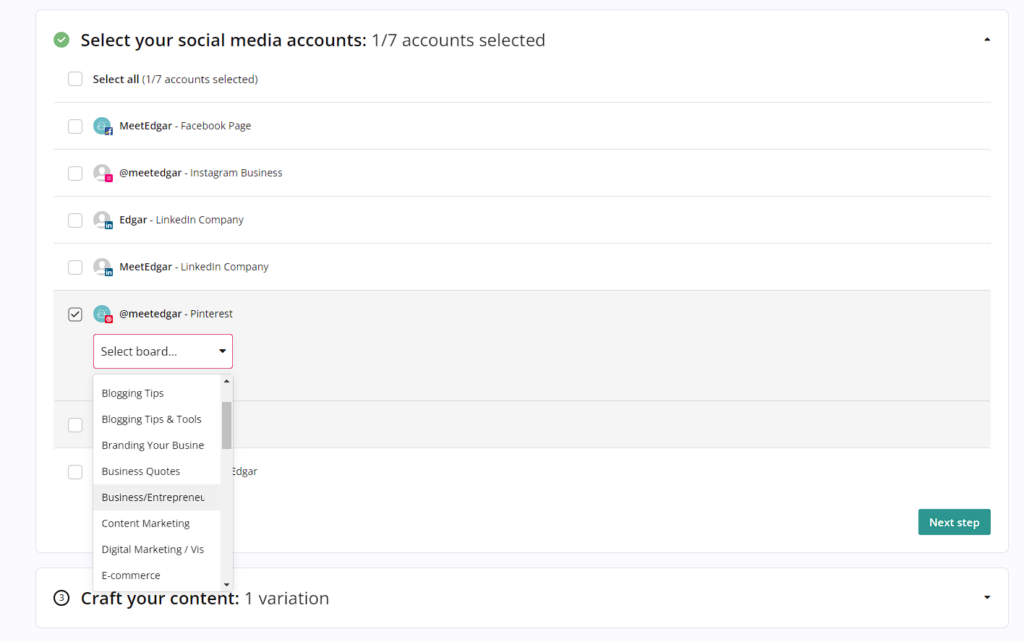Click the board list scrollbar thumb
This screenshot has width=1024, height=642.
(227, 425)
